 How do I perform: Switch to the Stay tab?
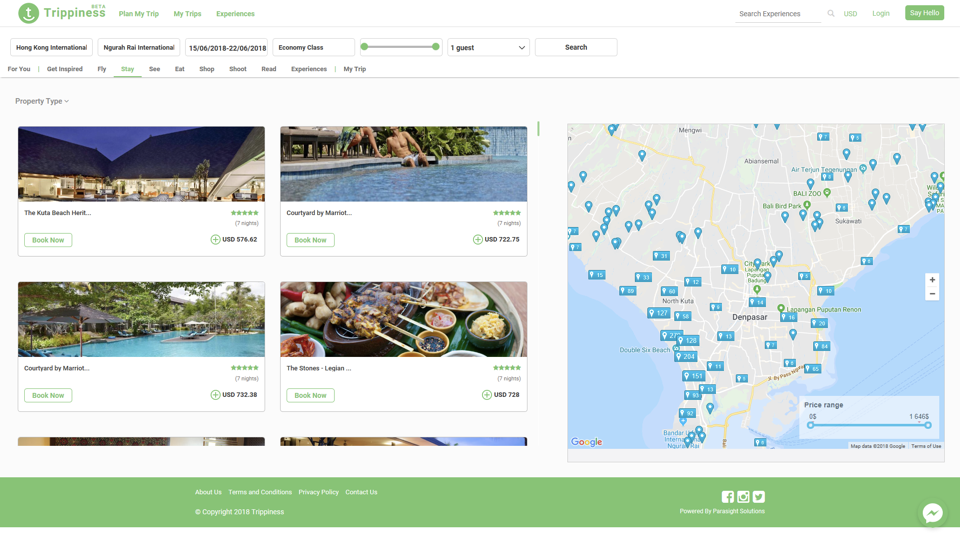pyautogui.click(x=127, y=69)
